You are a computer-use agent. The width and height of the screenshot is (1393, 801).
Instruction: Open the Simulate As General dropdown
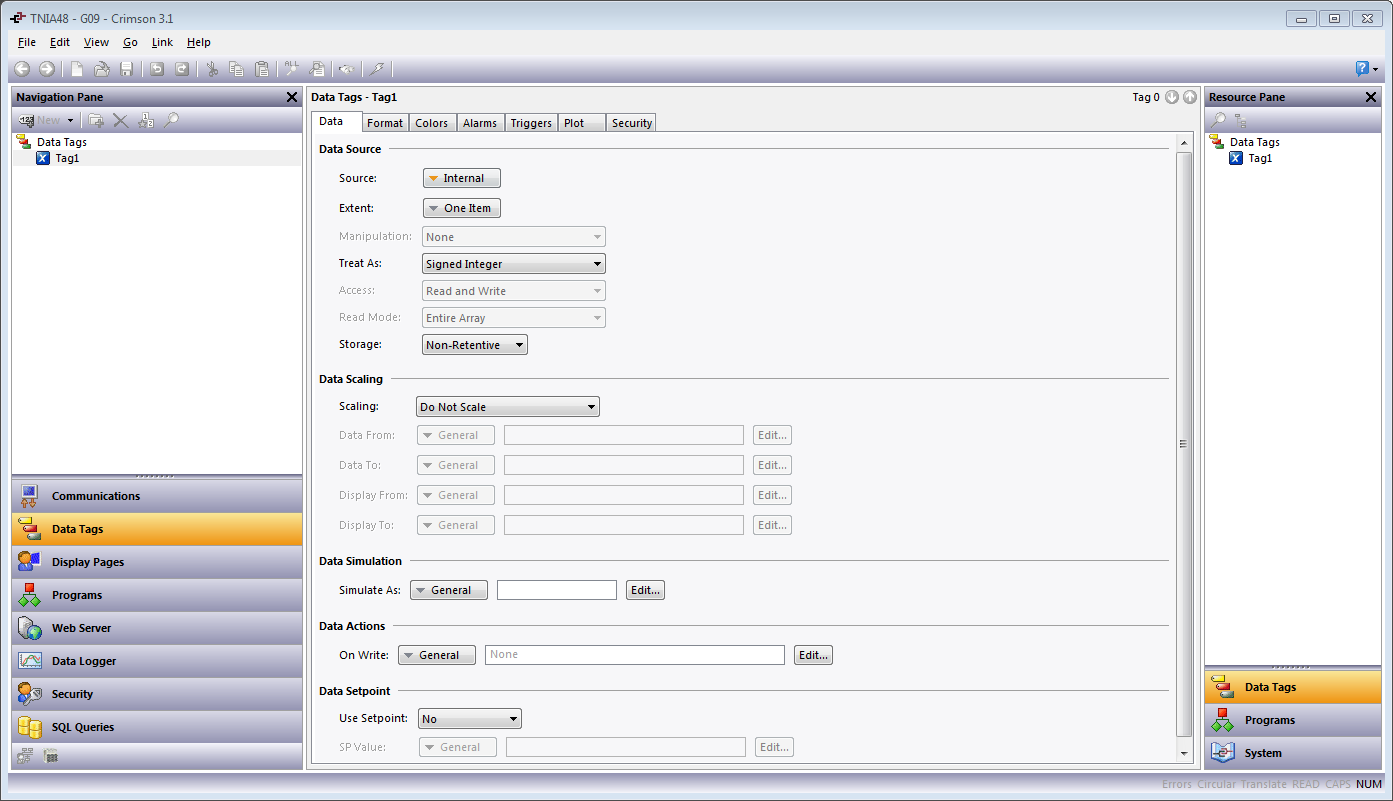449,590
